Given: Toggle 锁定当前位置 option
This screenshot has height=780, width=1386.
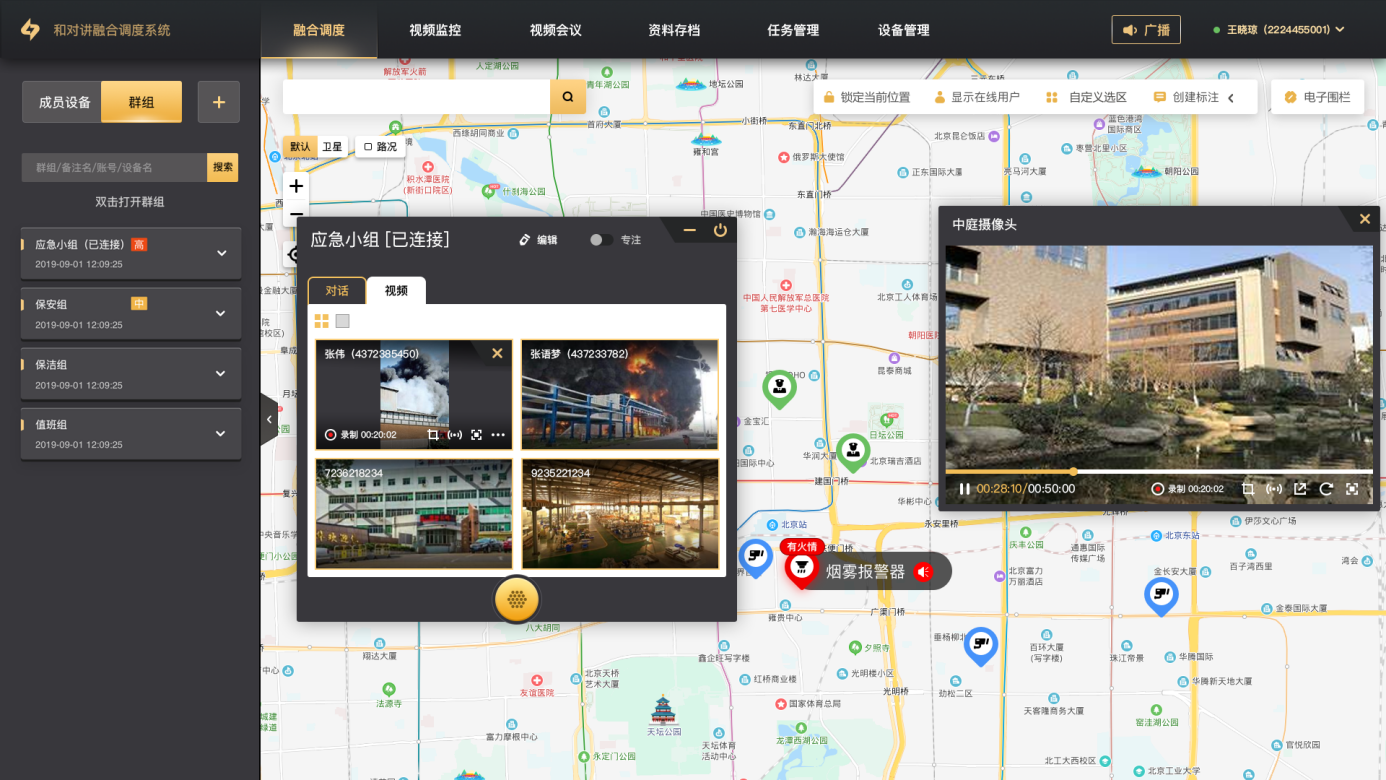Looking at the screenshot, I should (866, 97).
